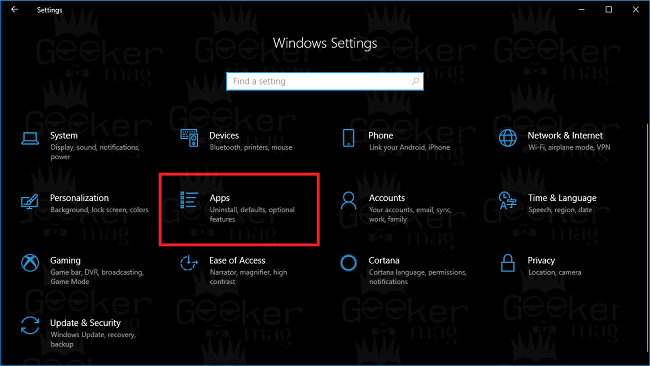Click 'Link your Android, iPhone' text
Image resolution: width=650 pixels, height=366 pixels.
(409, 148)
